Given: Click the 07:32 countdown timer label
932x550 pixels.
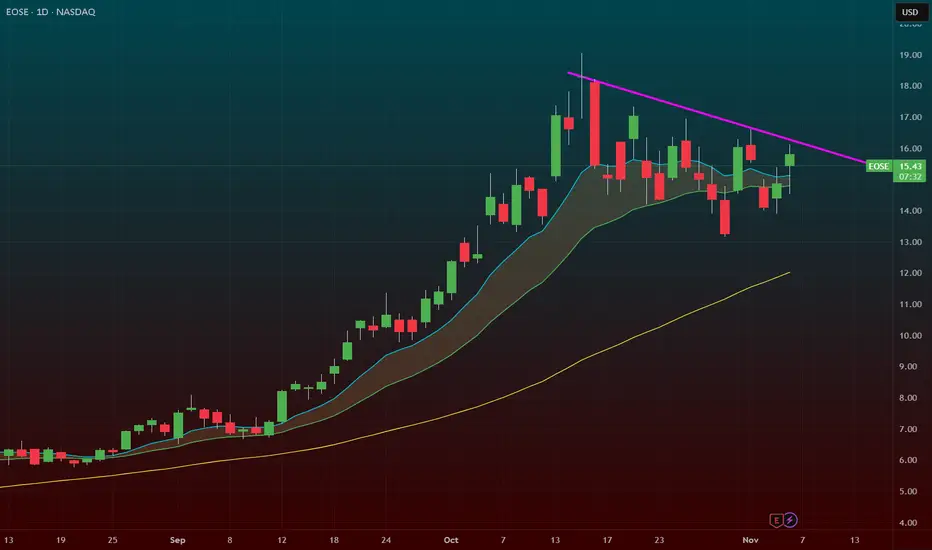Looking at the screenshot, I should click(910, 177).
